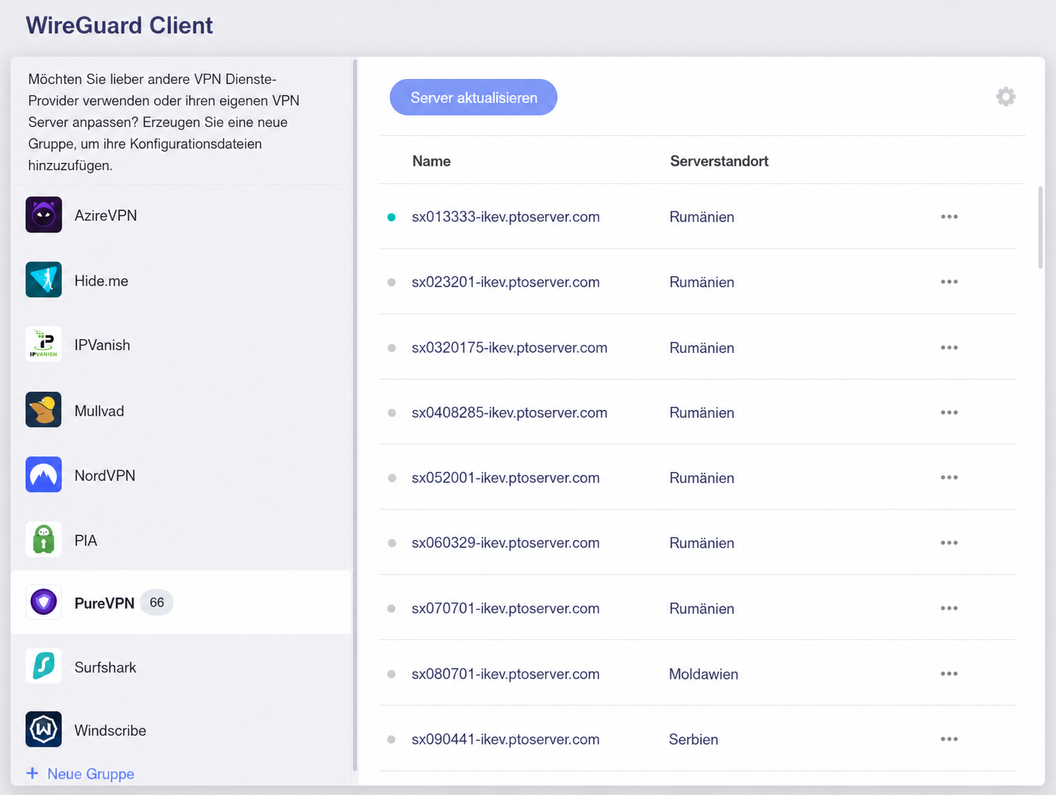Create a new group with Neue Gruppe

coord(80,773)
